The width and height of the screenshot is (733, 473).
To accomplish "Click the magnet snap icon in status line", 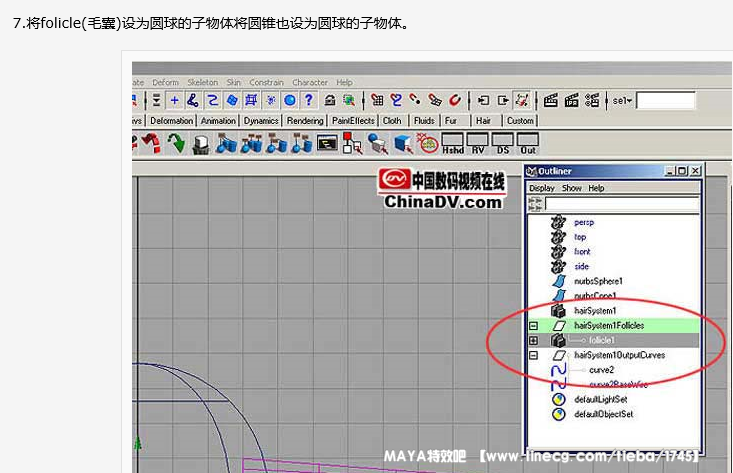I will (x=455, y=100).
